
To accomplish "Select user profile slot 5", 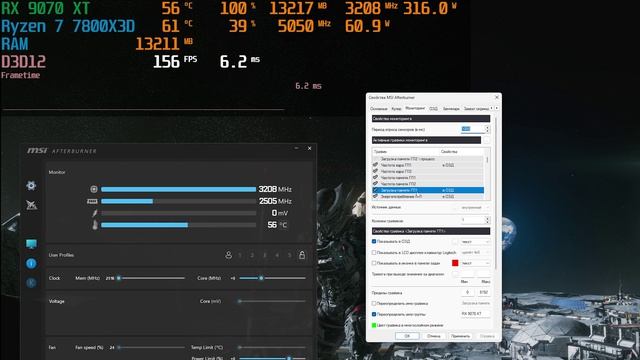I will (x=289, y=256).
